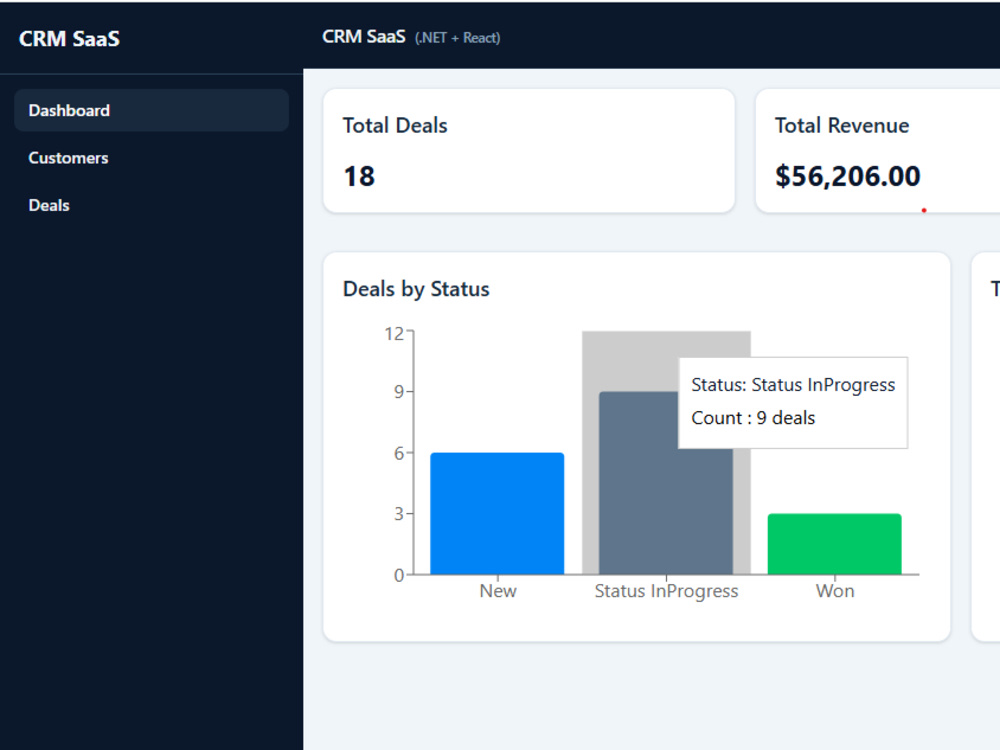1000x750 pixels.
Task: Select the Total Deals value 18
Action: (x=359, y=177)
